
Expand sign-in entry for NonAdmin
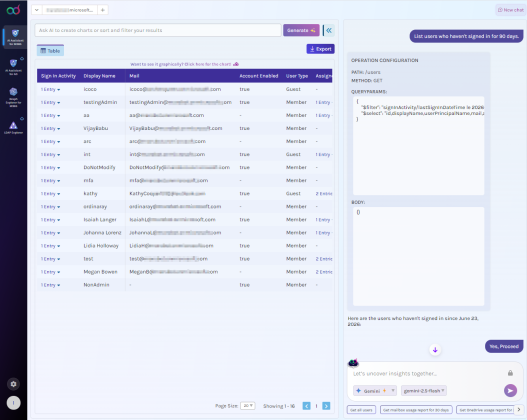50,285
